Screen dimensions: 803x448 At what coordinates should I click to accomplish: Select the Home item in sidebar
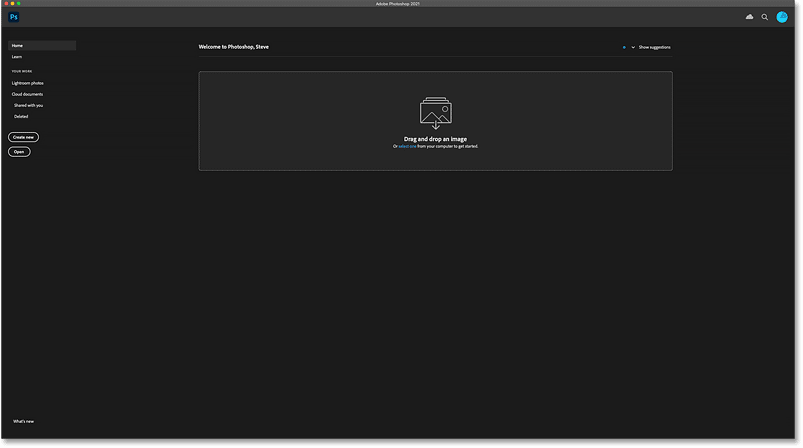pos(42,46)
